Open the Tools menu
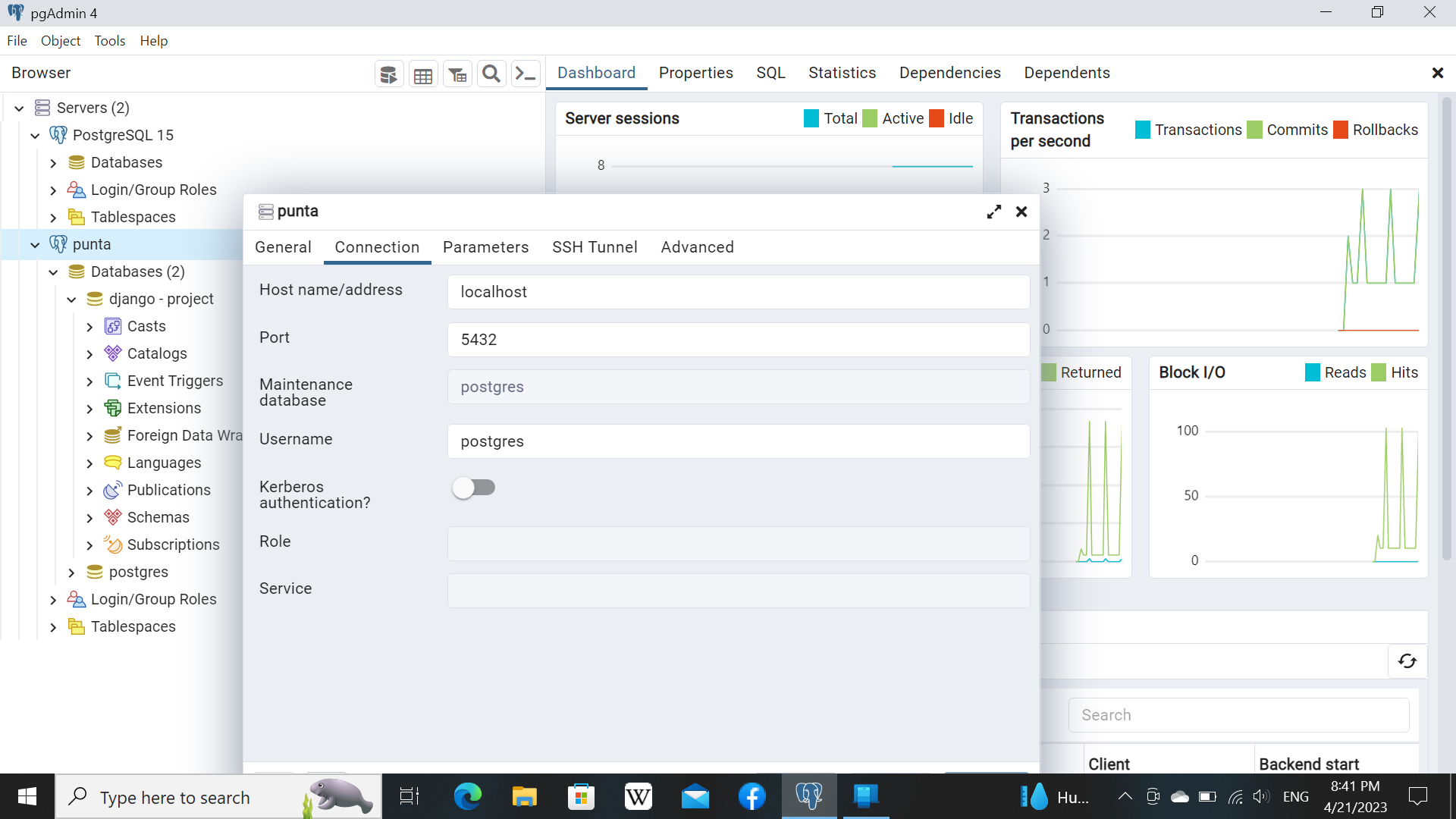This screenshot has width=1456, height=819. 109,41
